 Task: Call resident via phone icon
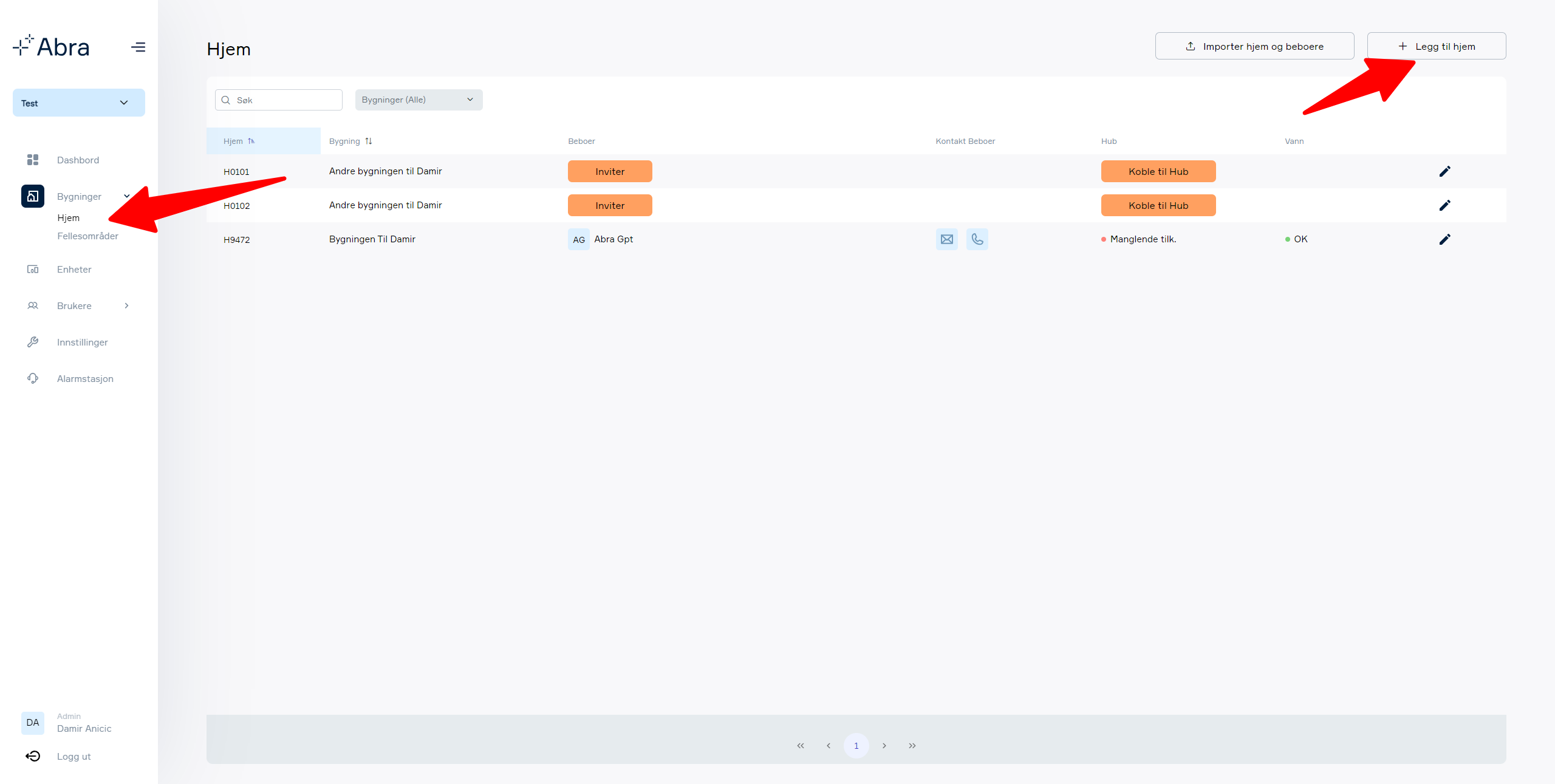tap(977, 239)
